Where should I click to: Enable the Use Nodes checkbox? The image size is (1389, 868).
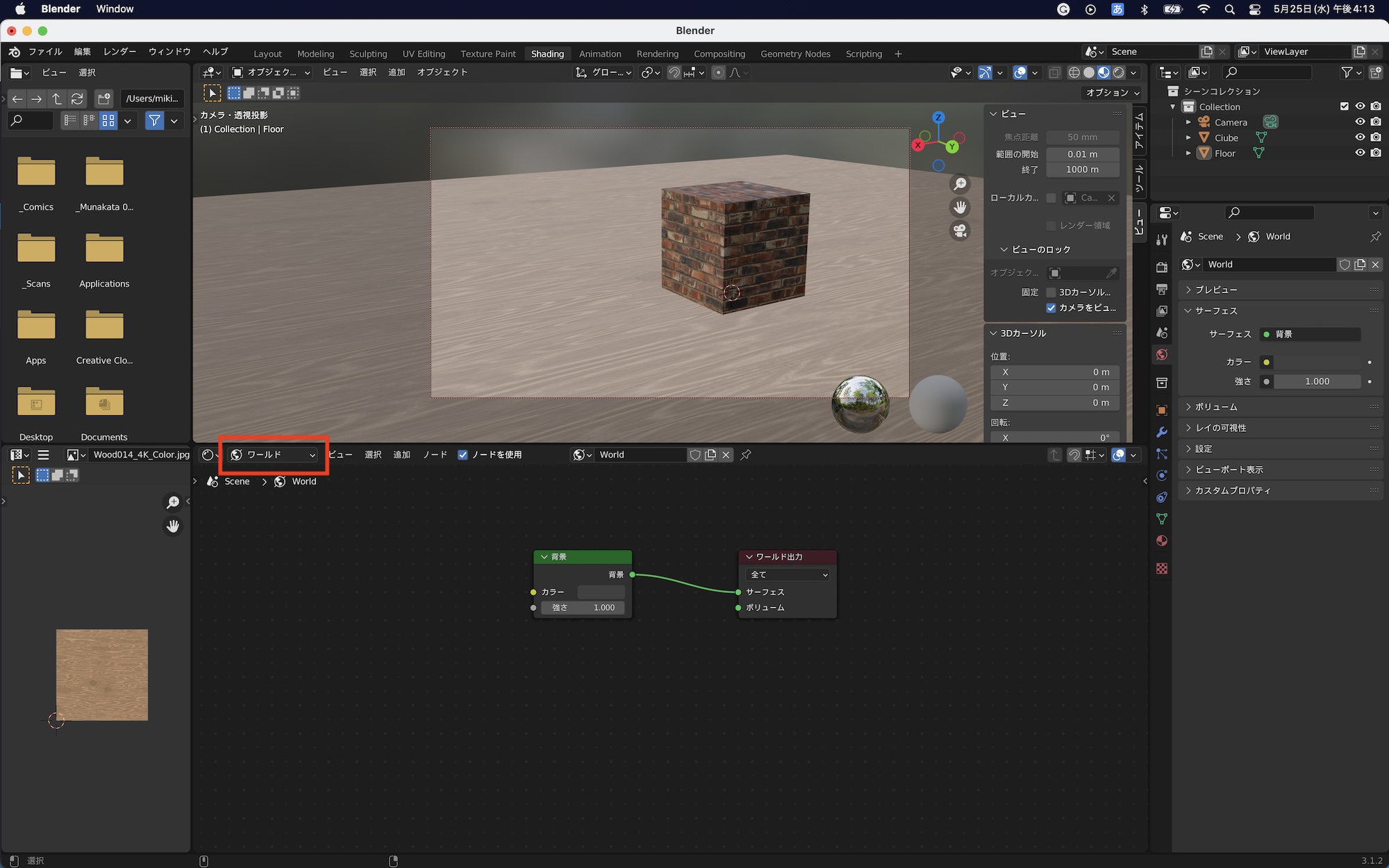click(463, 455)
